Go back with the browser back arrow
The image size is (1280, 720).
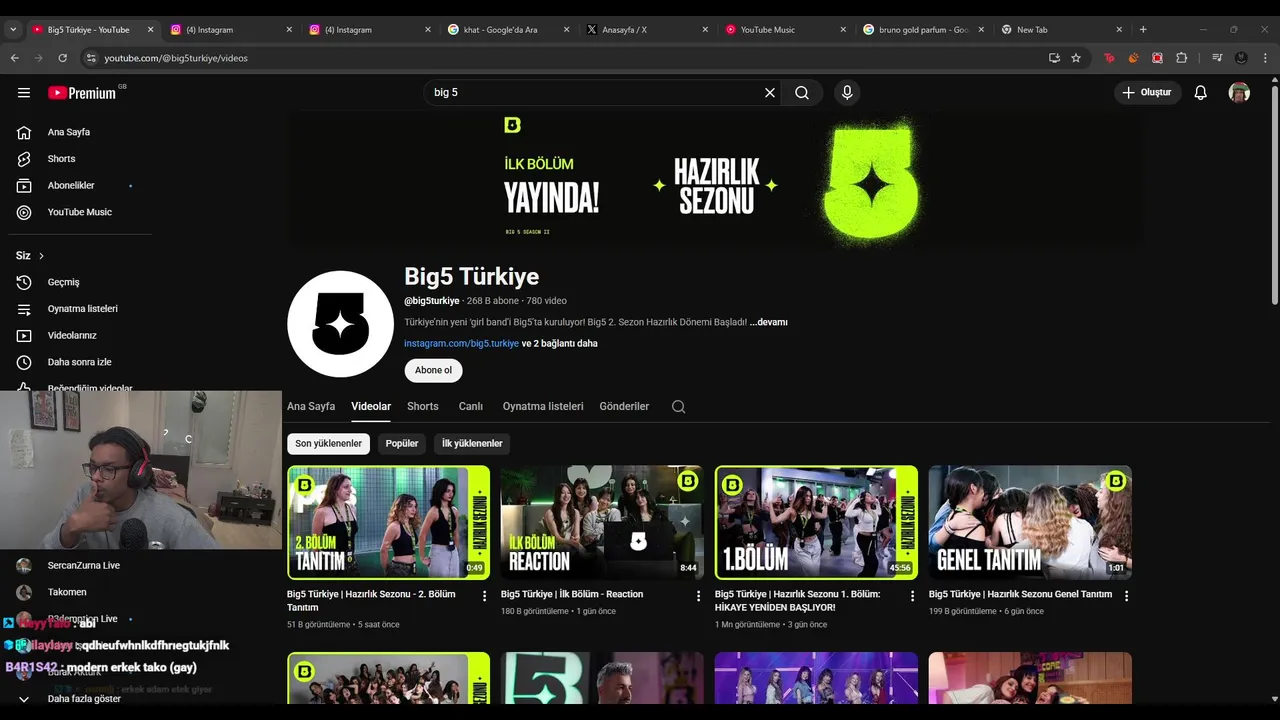15,58
